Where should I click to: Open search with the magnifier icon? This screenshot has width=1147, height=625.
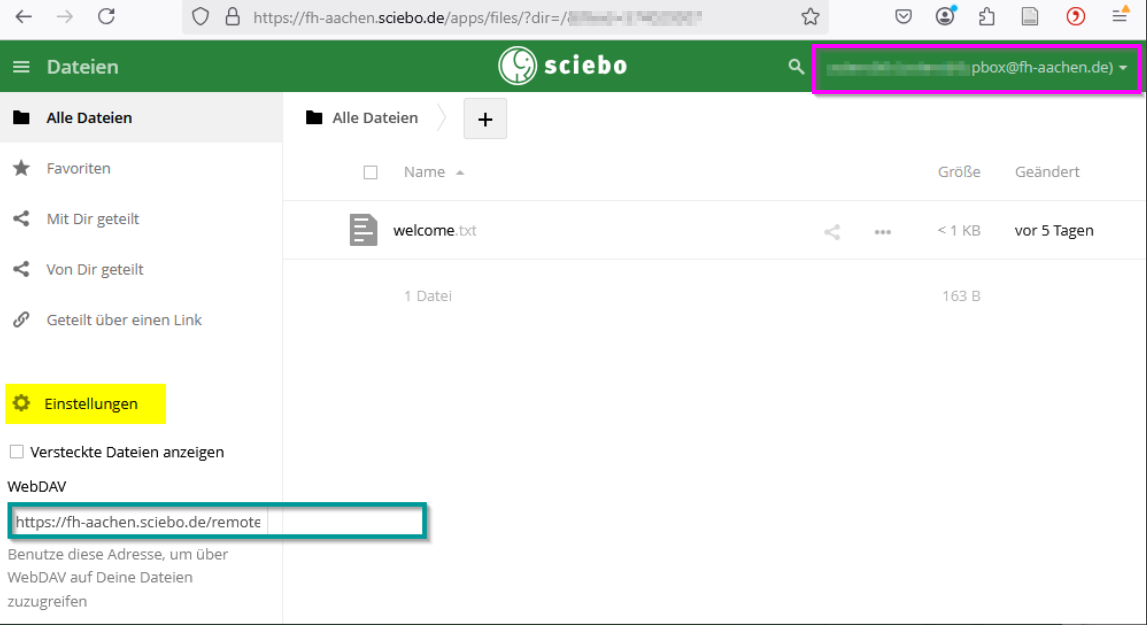[796, 67]
